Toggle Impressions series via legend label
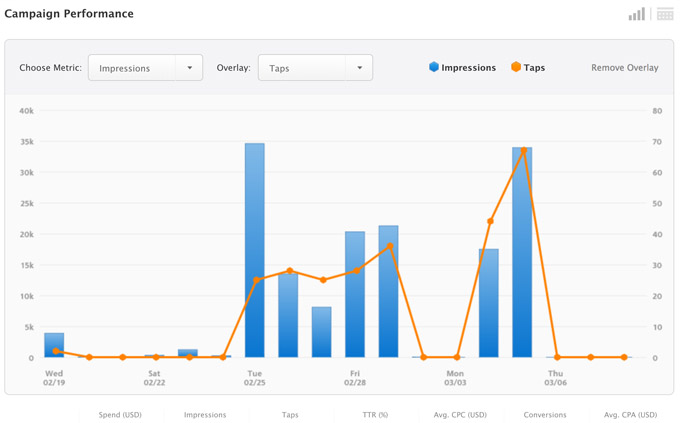This screenshot has width=680, height=423. coord(469,68)
